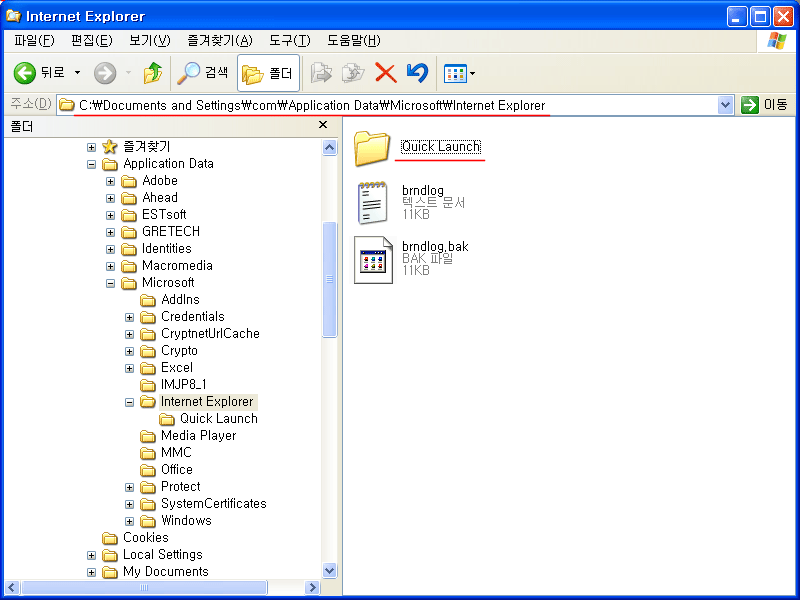Minimize the Internet Explorer window
Viewport: 800px width, 600px height.
click(736, 17)
